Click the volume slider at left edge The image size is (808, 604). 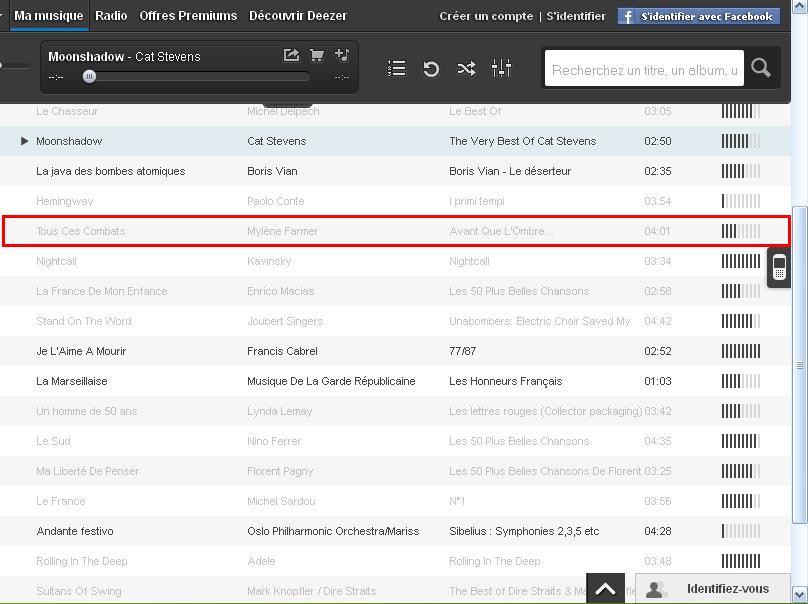(14, 65)
